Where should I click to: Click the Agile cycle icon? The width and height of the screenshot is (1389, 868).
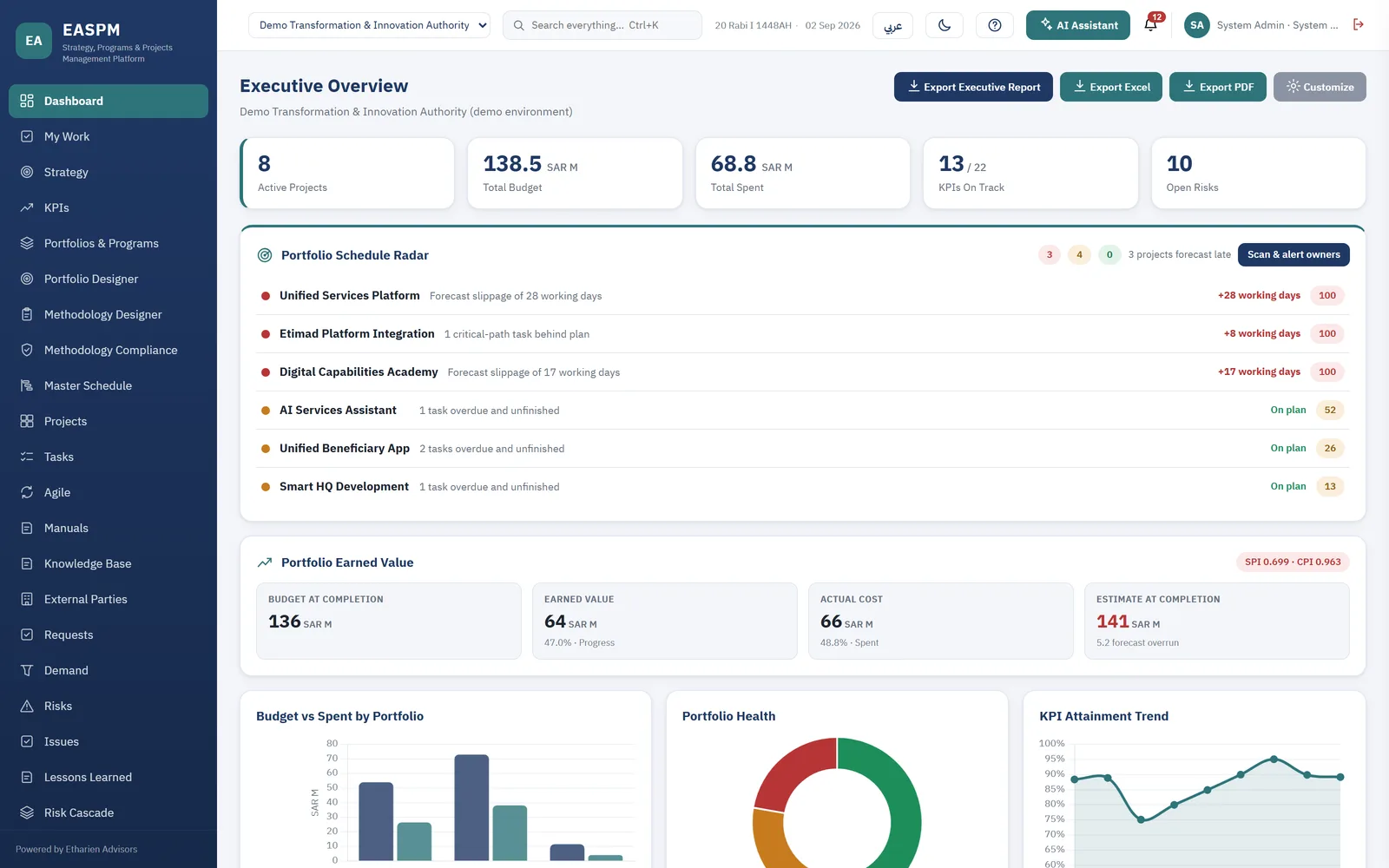(x=27, y=492)
